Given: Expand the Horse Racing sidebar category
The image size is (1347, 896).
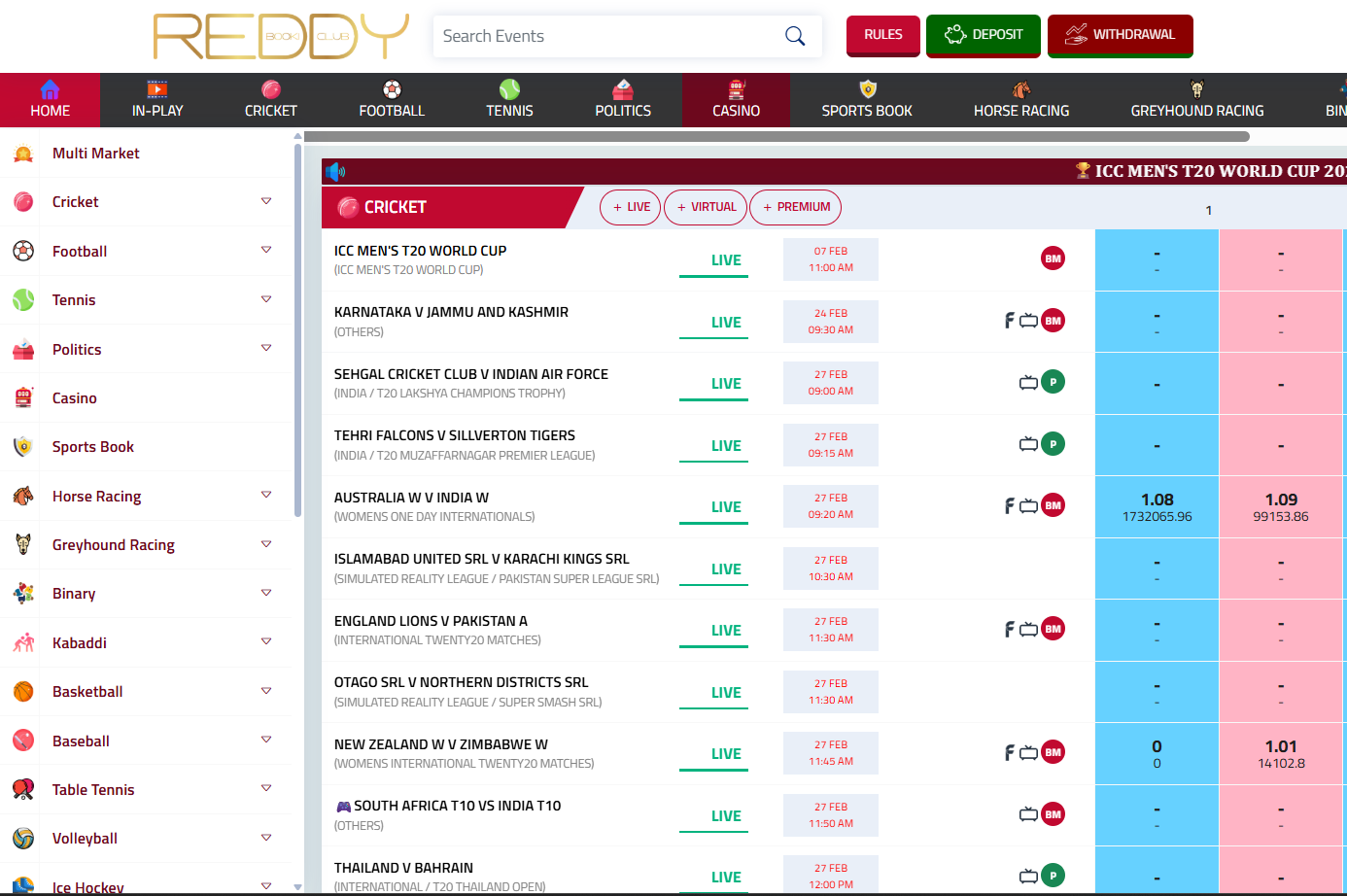Looking at the screenshot, I should click(x=265, y=496).
